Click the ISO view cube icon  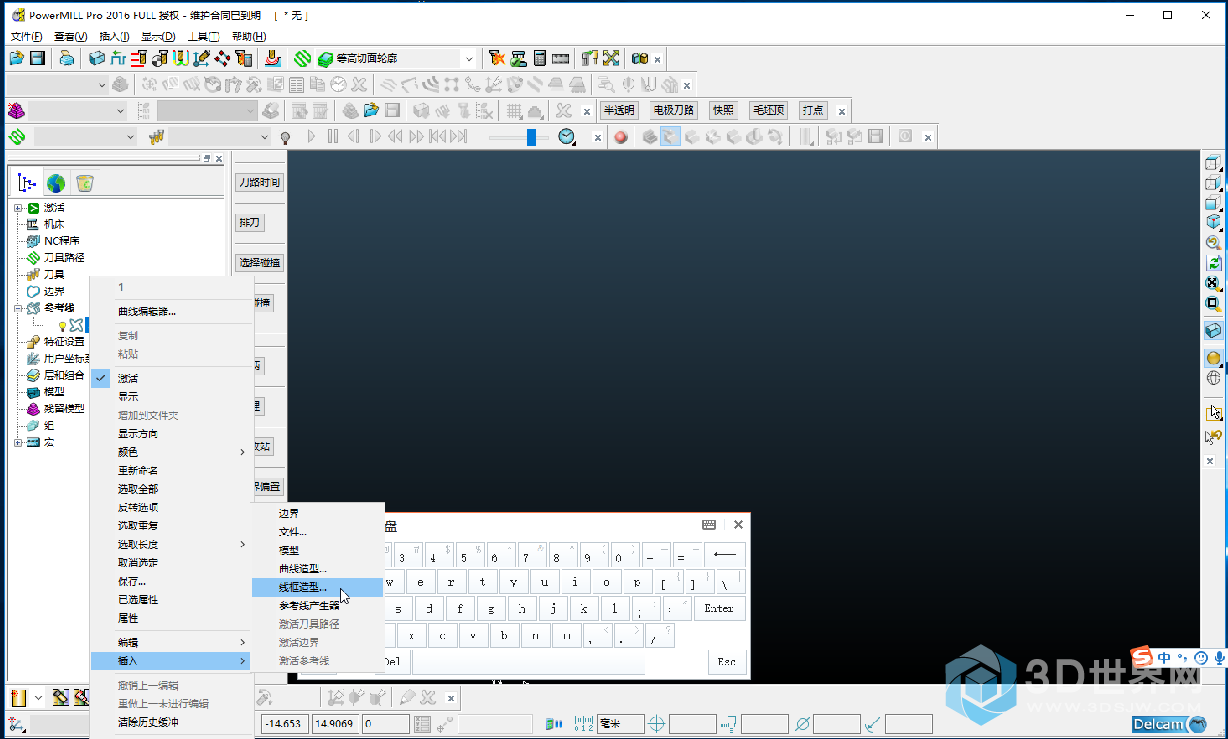(x=1213, y=222)
